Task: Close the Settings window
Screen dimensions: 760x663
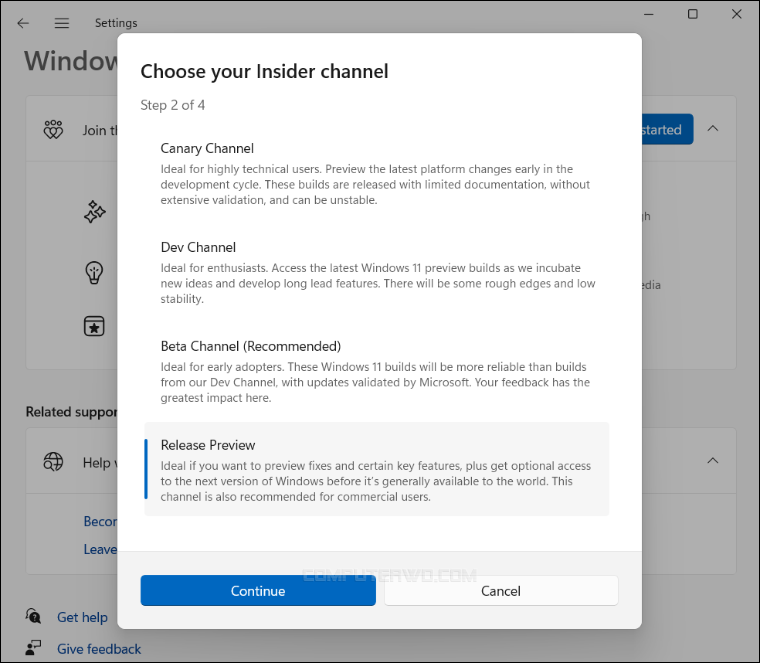Action: pyautogui.click(x=736, y=14)
